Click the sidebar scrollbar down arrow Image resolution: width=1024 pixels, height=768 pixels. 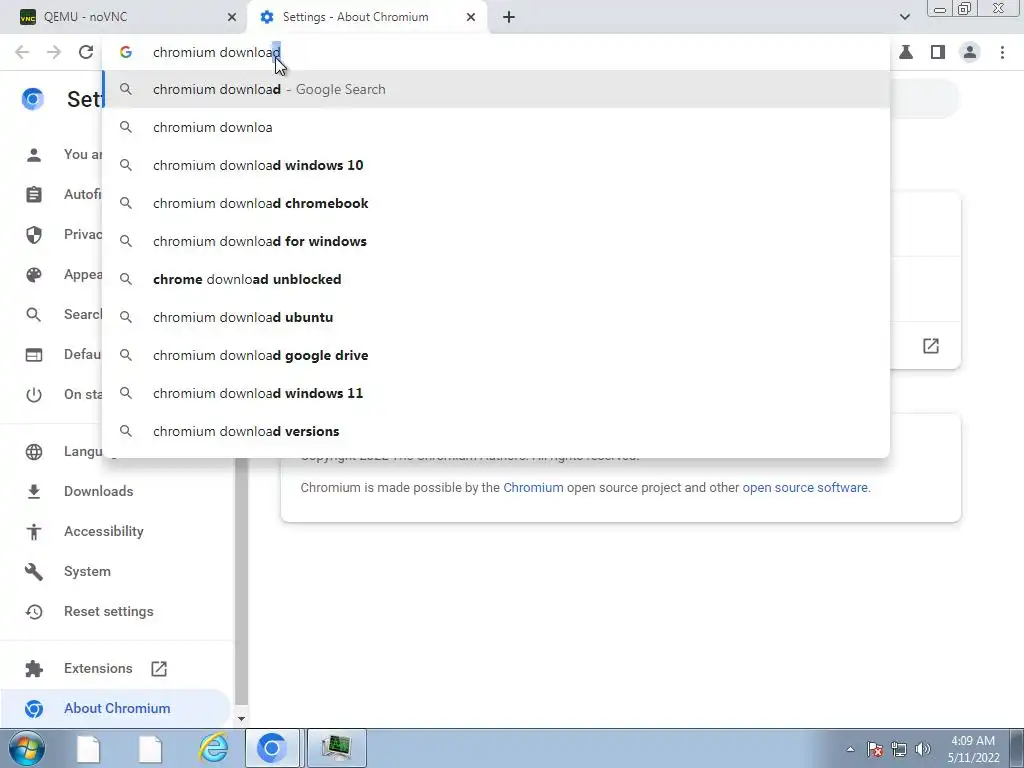pyautogui.click(x=241, y=718)
